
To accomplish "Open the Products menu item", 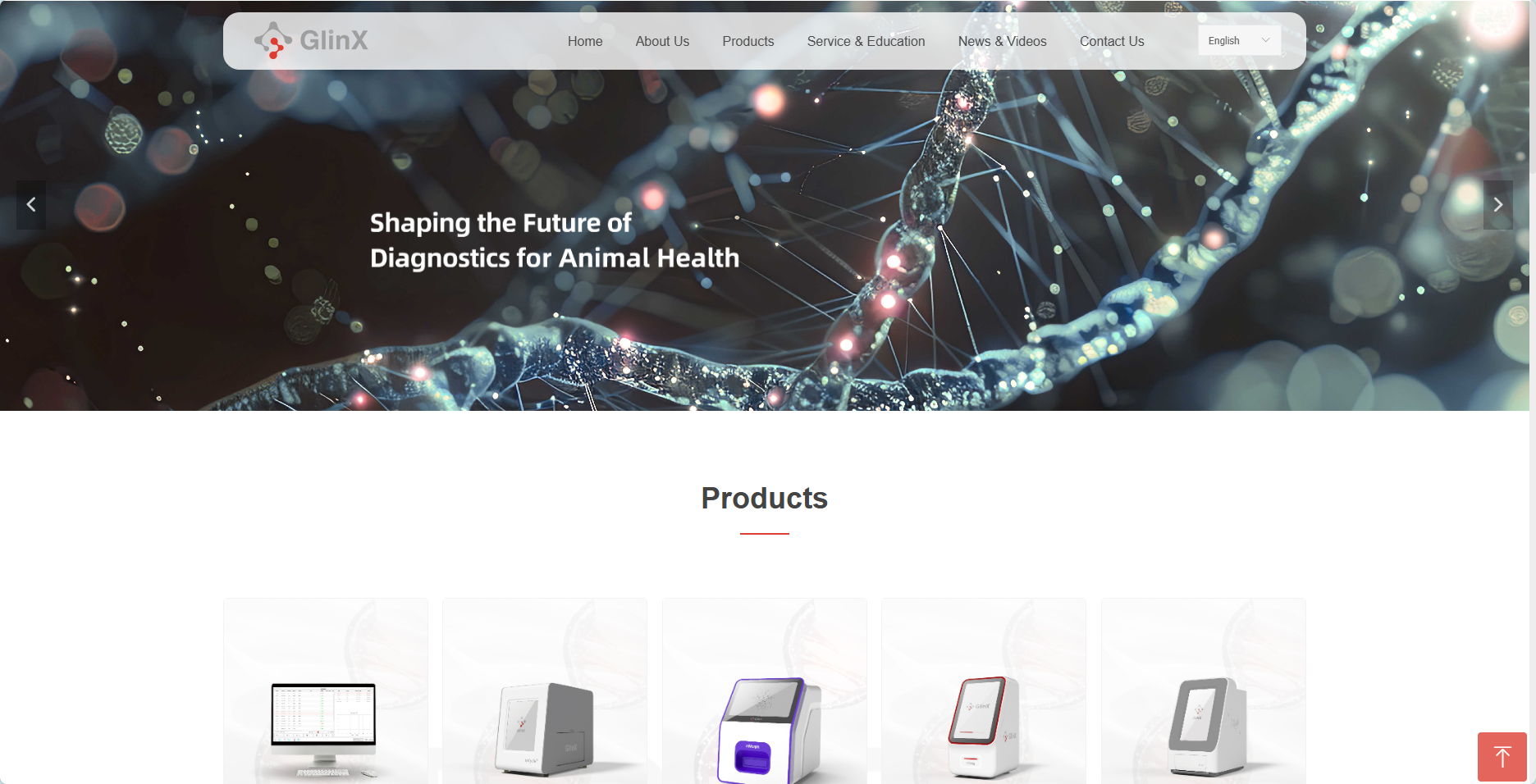I will click(x=747, y=41).
